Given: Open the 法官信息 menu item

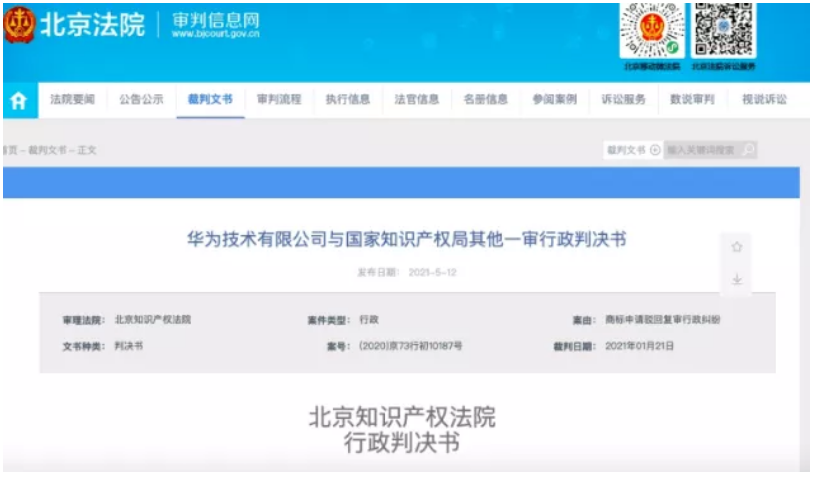Looking at the screenshot, I should point(417,99).
